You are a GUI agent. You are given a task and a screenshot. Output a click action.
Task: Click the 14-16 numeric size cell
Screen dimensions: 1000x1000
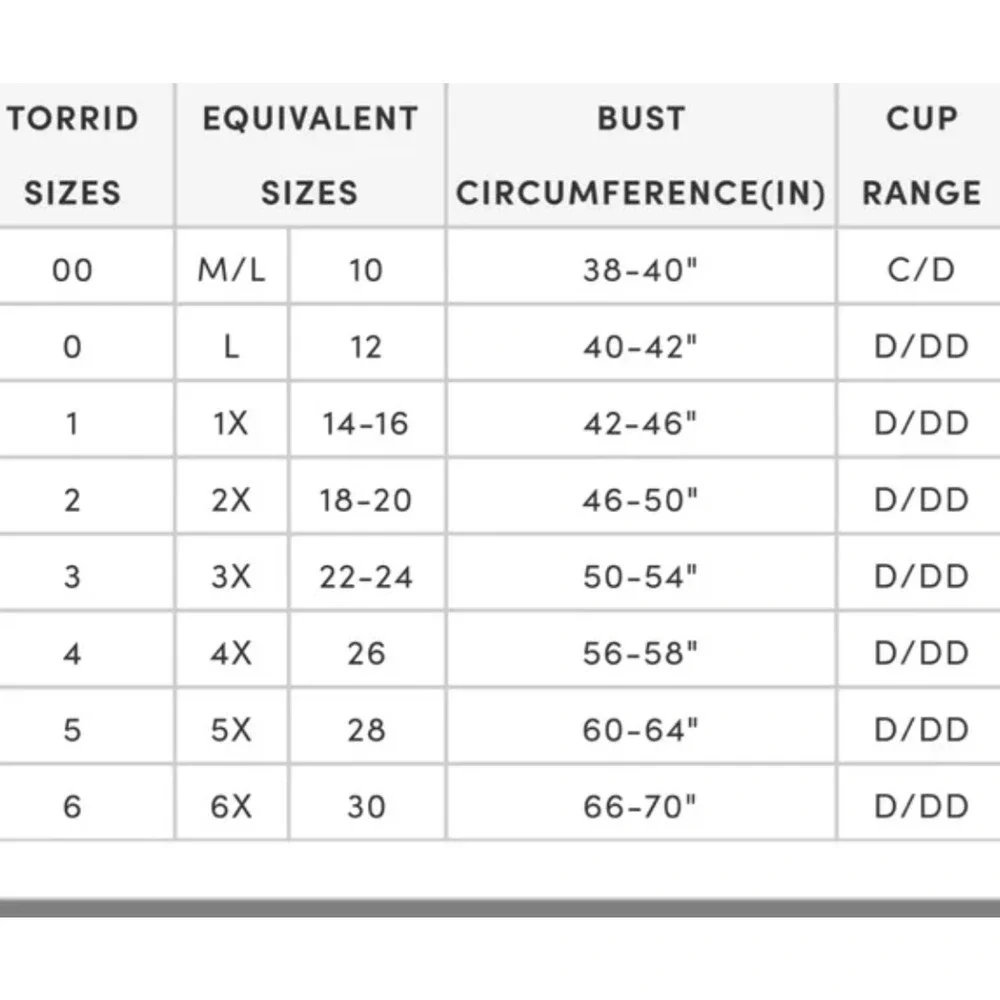click(x=367, y=420)
